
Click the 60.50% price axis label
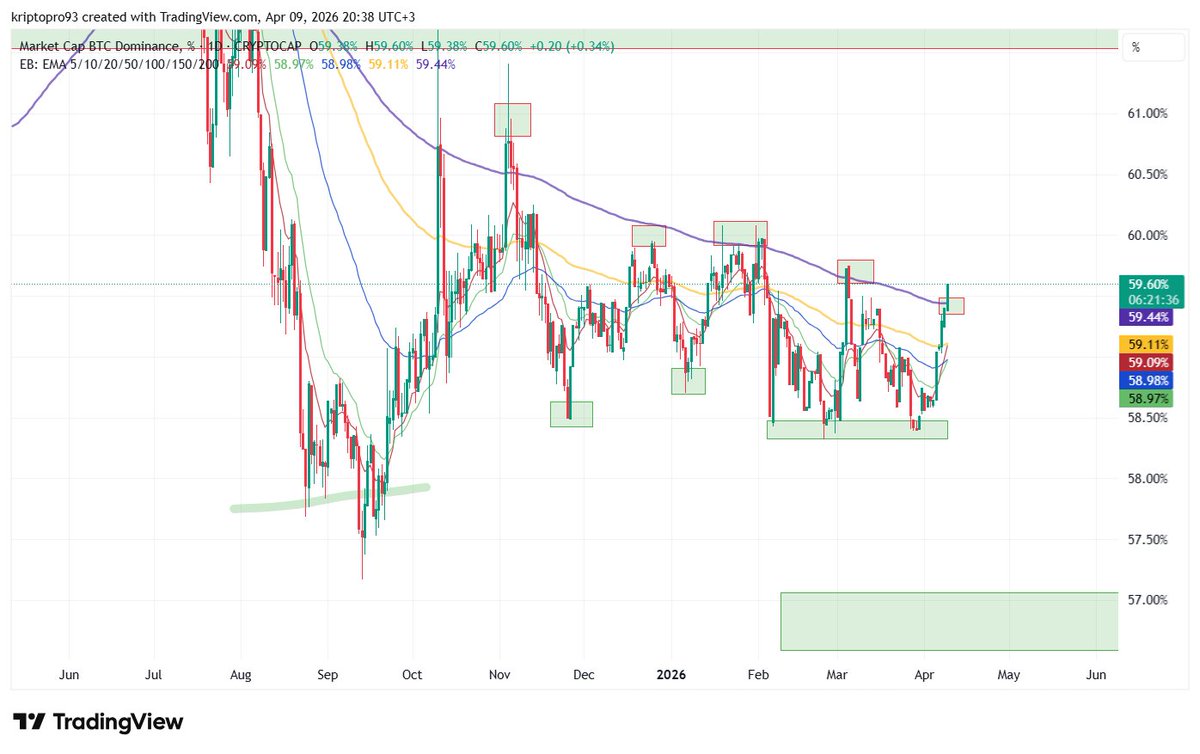coord(1147,175)
